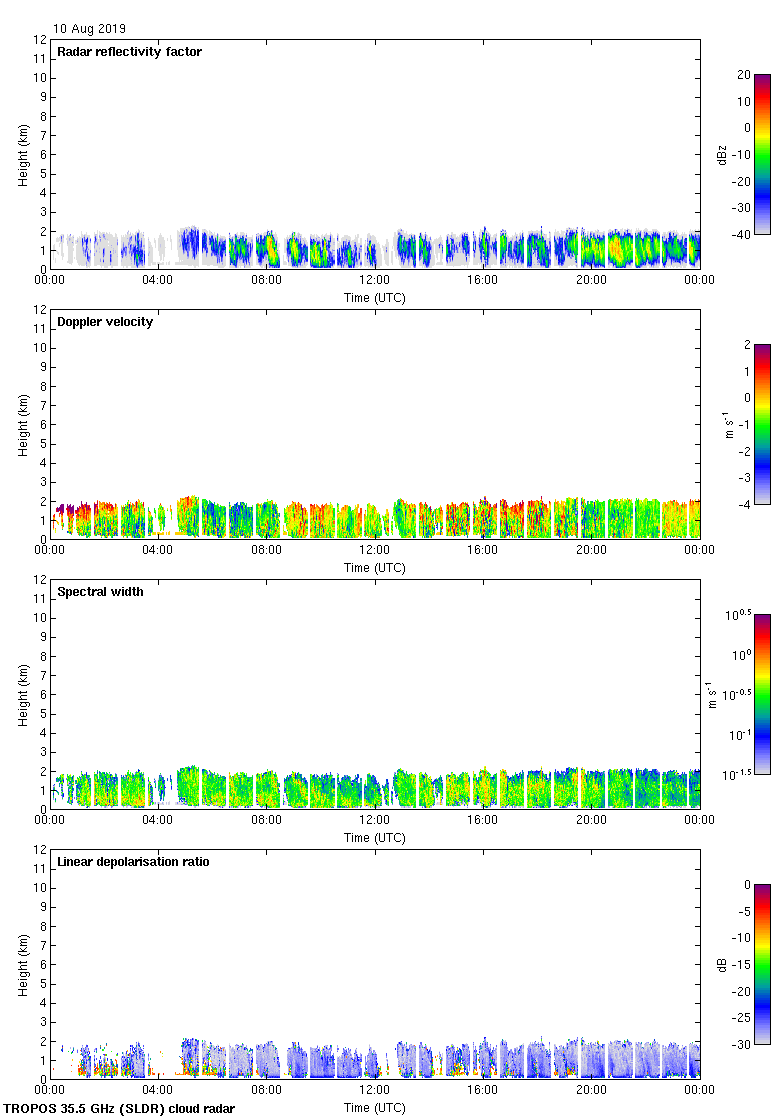Click the Doppler velocity panel title
780x1120 pixels.
point(105,322)
